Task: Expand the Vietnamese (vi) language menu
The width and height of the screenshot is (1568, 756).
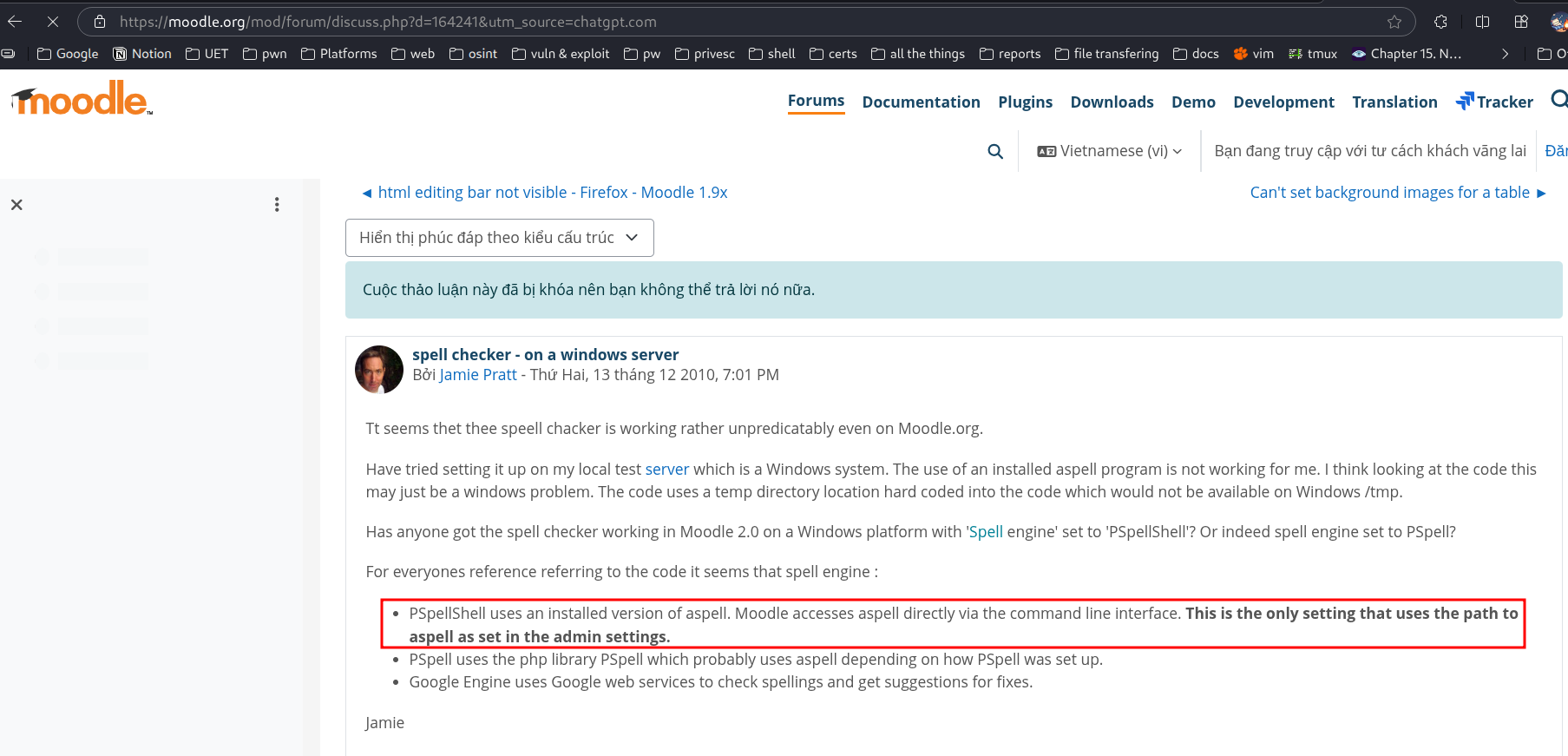Action: [x=1109, y=151]
